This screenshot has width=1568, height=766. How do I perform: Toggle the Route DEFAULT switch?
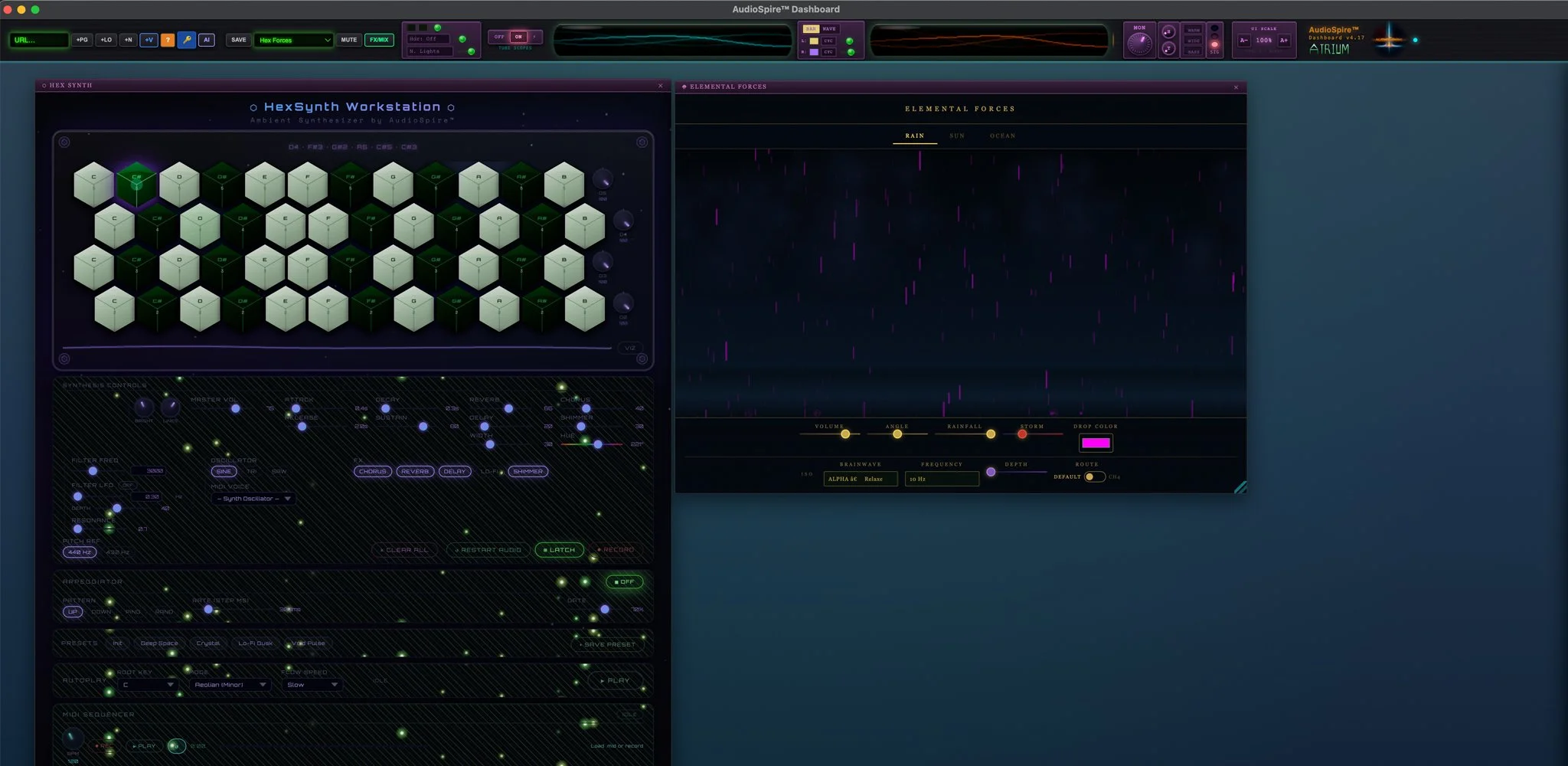1095,476
